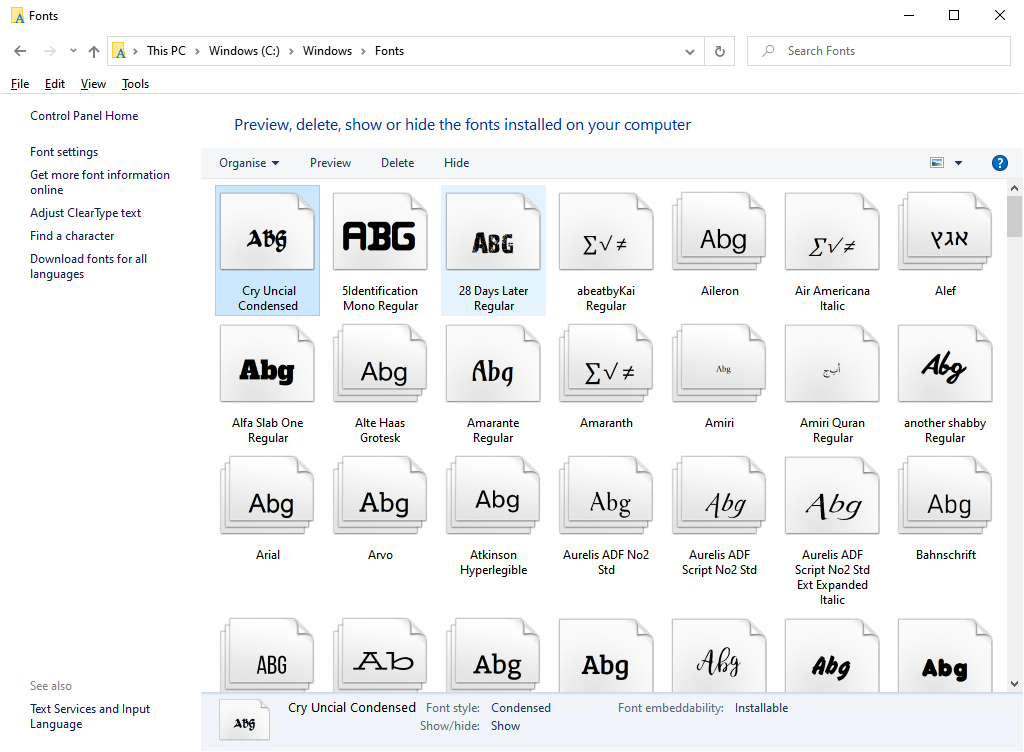Click the help question mark icon

pos(999,163)
